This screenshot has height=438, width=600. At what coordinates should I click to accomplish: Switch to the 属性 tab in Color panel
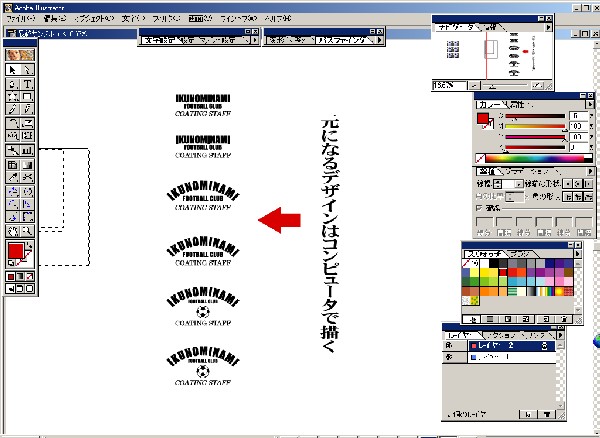[x=518, y=104]
